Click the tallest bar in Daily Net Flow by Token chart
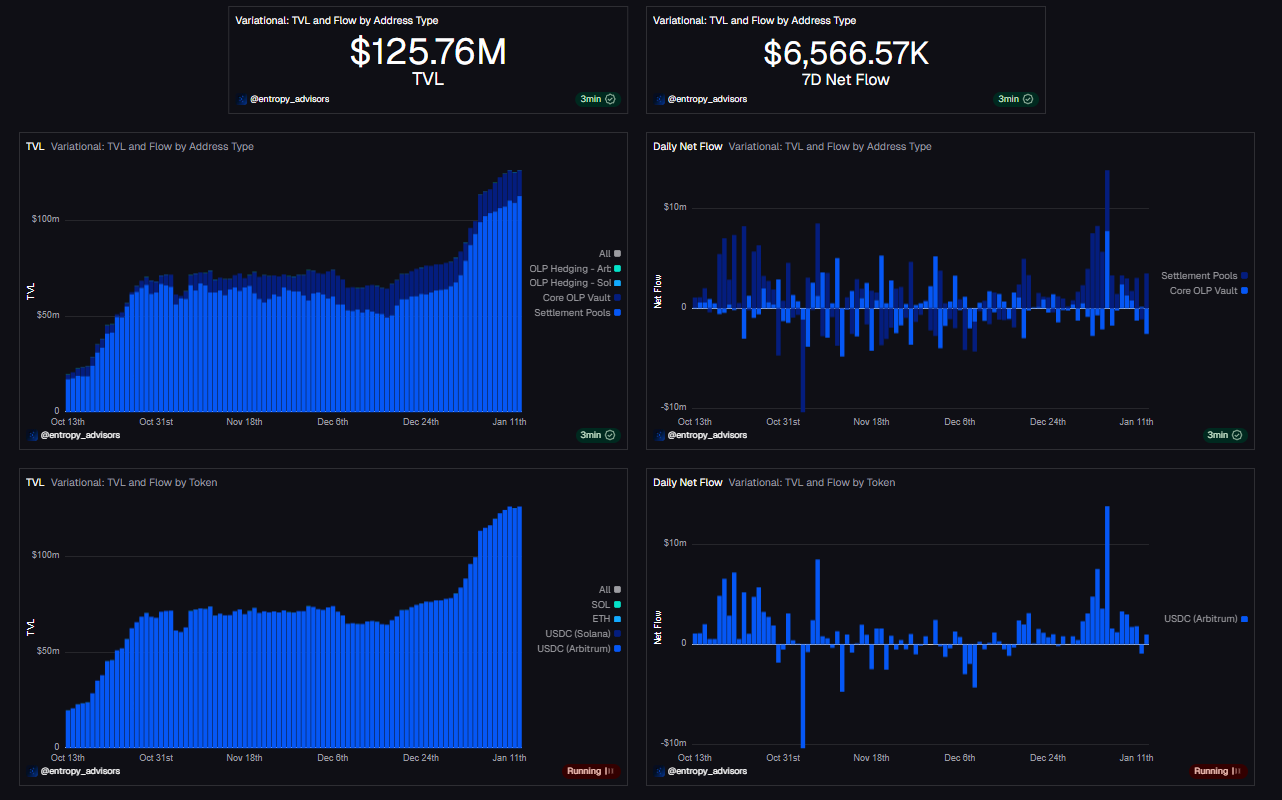 click(x=1108, y=574)
